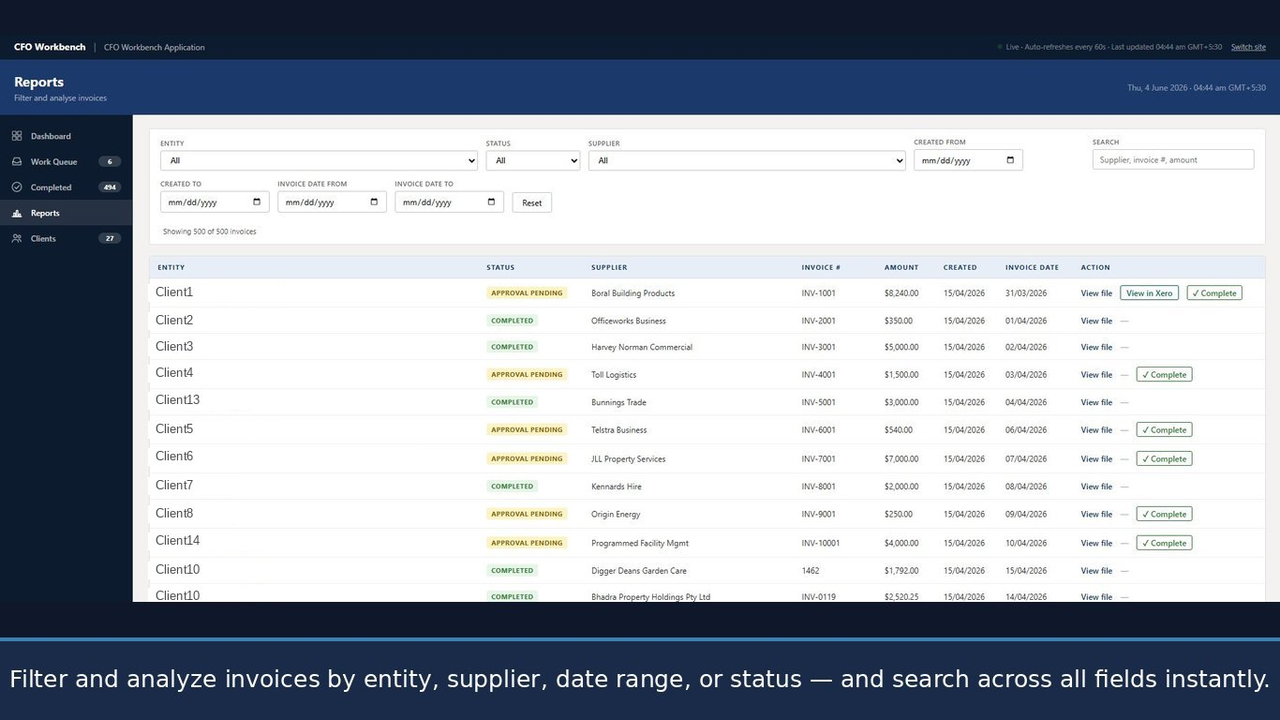Click the Clients people icon
Viewport: 1280px width, 720px height.
(17, 238)
